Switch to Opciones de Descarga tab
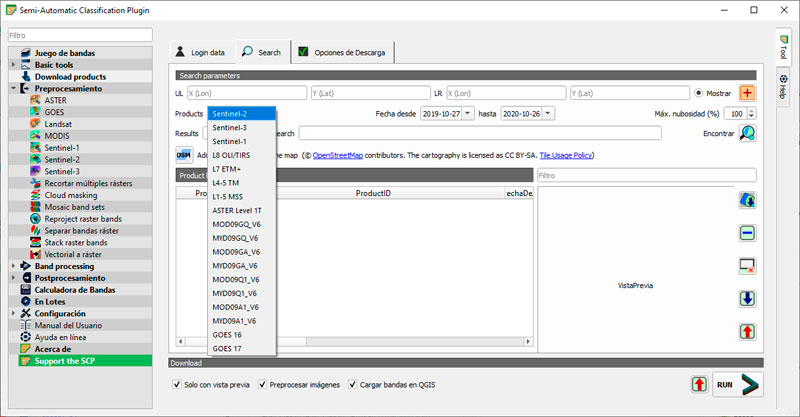This screenshot has height=417, width=800. pyautogui.click(x=342, y=52)
